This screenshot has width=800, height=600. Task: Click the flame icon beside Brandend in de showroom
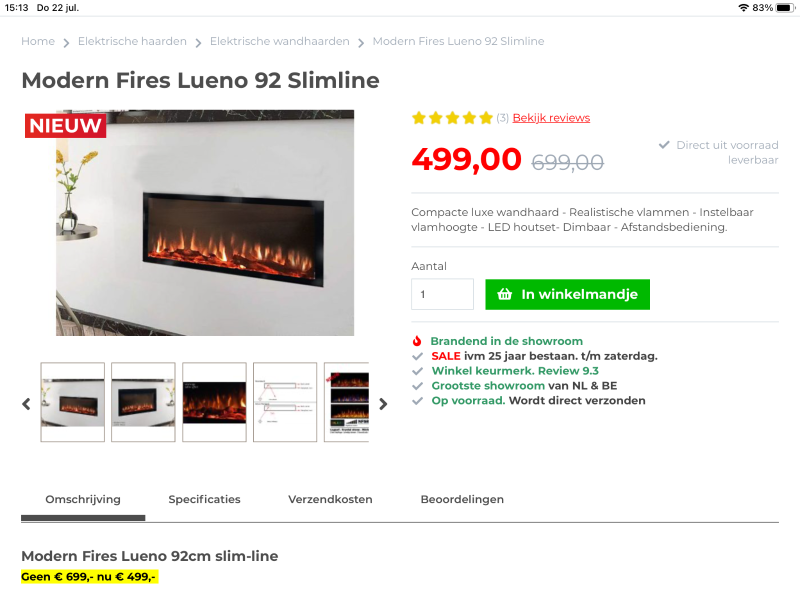[417, 341]
